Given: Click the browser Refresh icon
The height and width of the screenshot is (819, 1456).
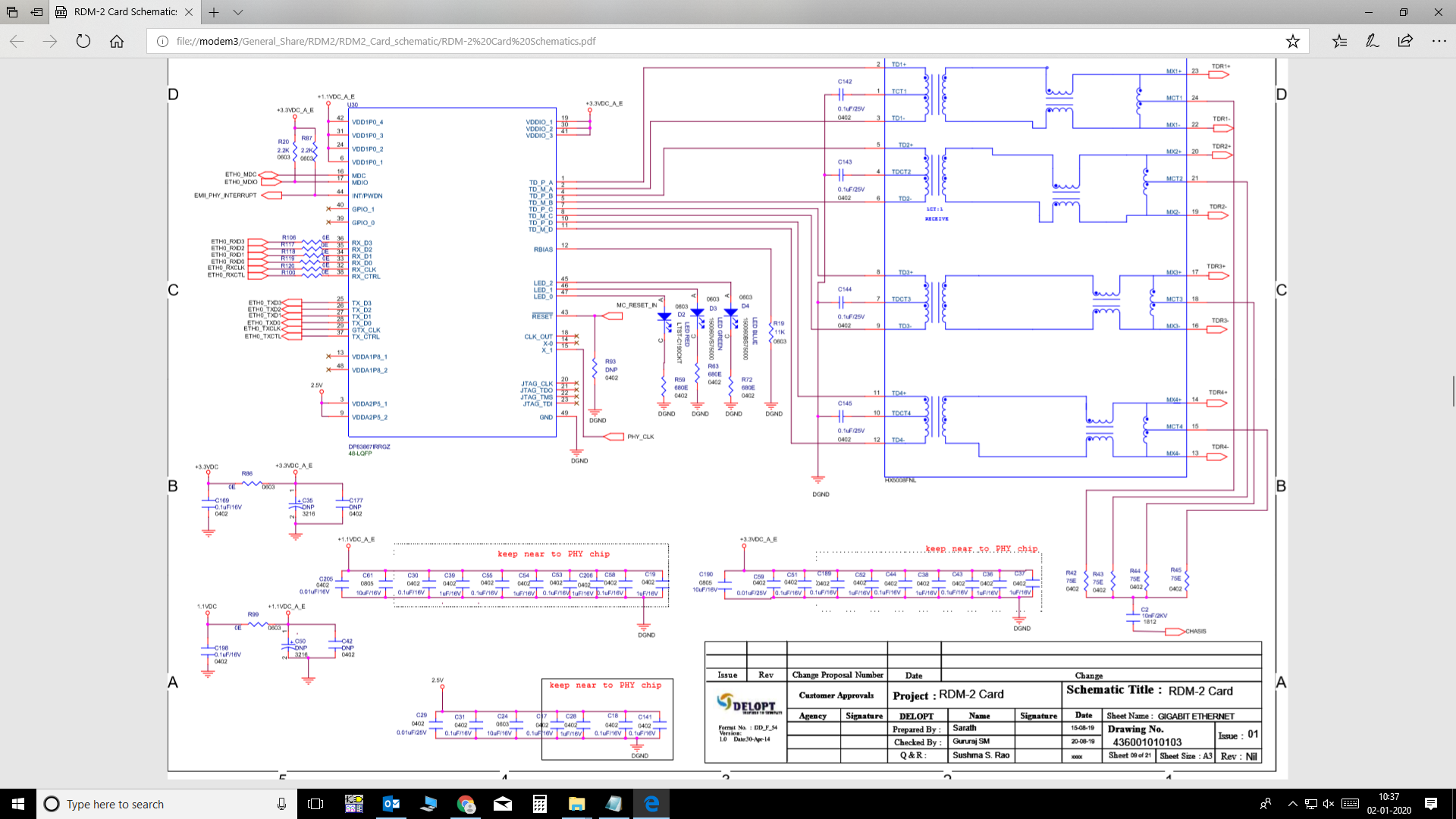Looking at the screenshot, I should point(83,41).
